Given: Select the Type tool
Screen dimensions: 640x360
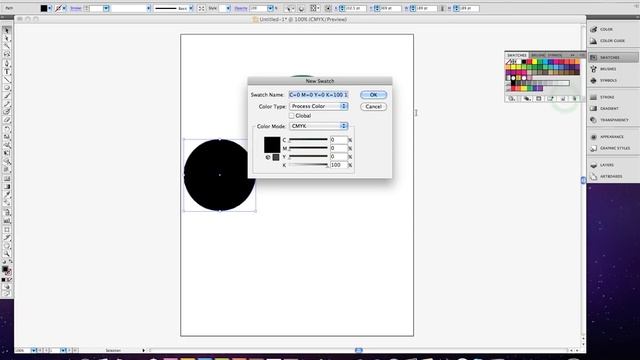Looking at the screenshot, I should tap(7, 72).
